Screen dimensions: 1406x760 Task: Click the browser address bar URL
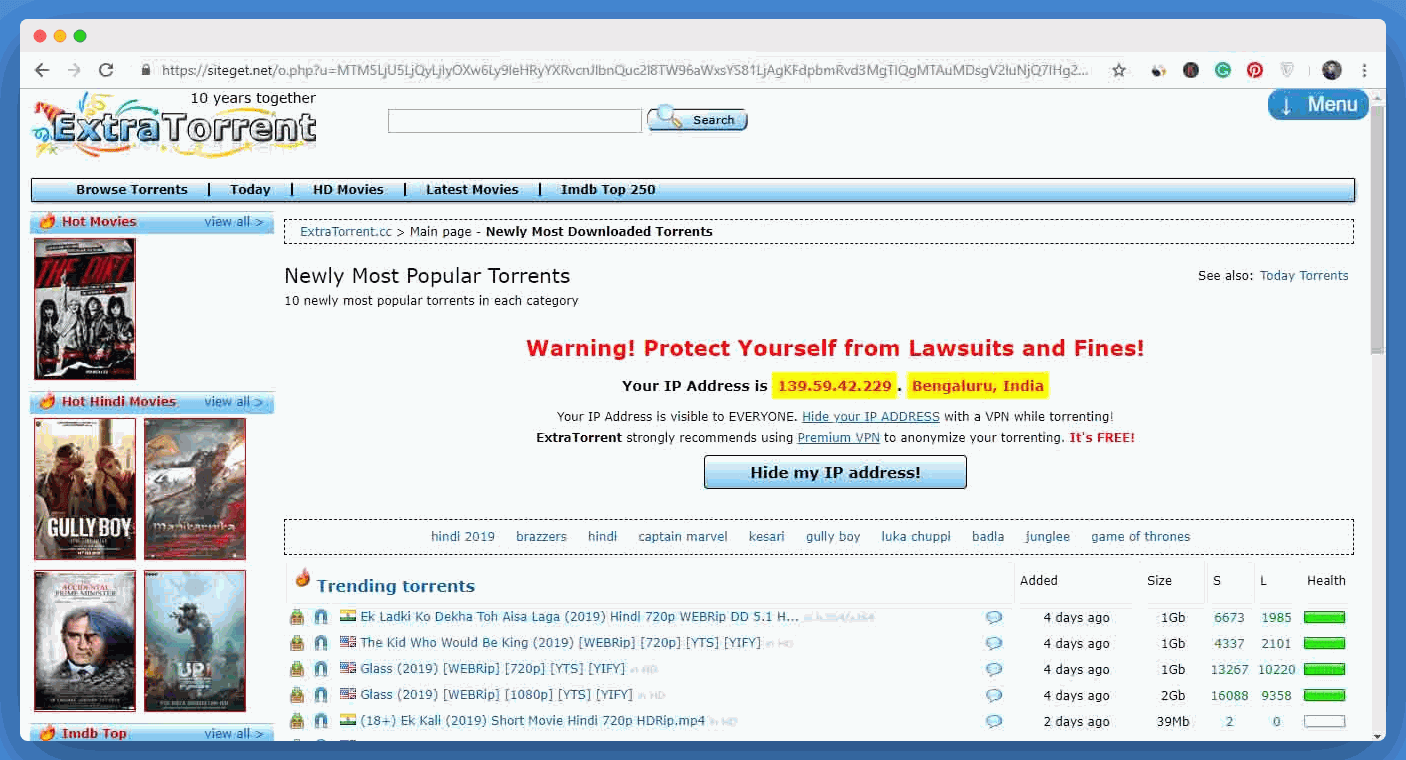pos(625,70)
